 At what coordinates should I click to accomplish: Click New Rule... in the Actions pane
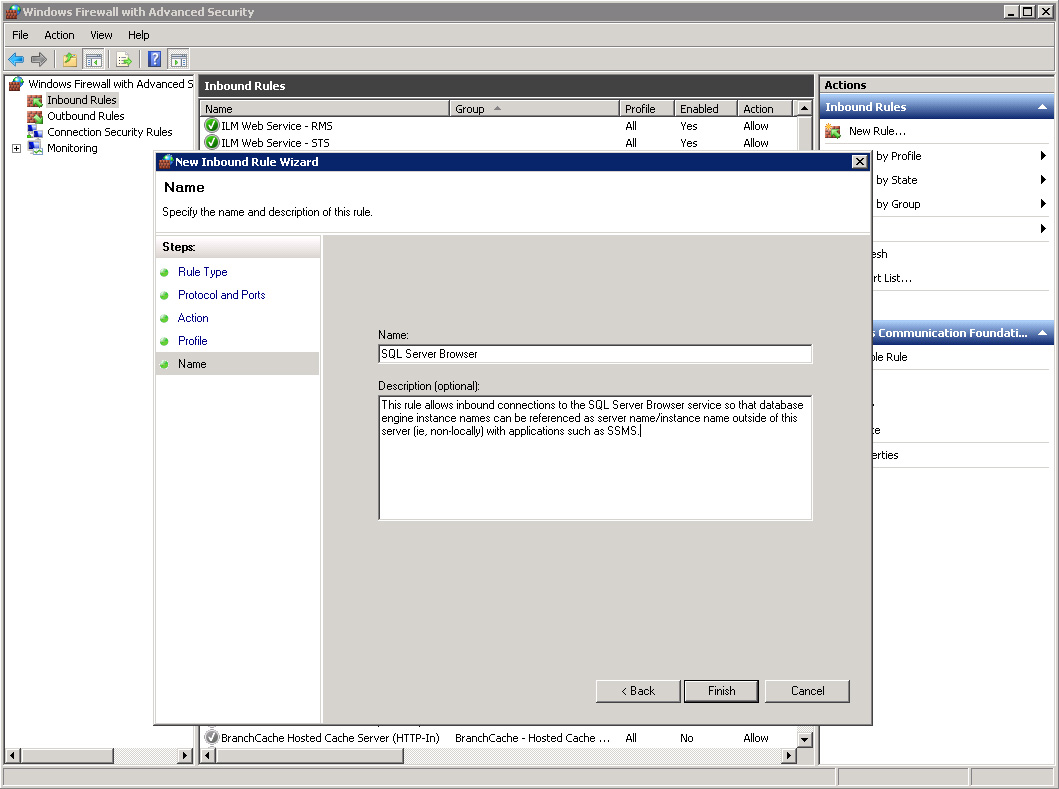[877, 131]
